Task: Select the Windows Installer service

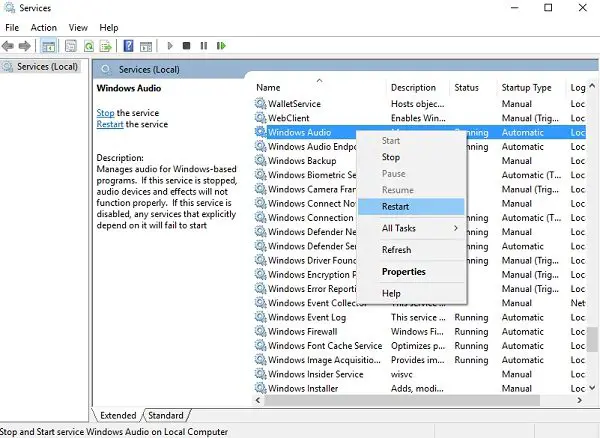Action: [420, 388]
